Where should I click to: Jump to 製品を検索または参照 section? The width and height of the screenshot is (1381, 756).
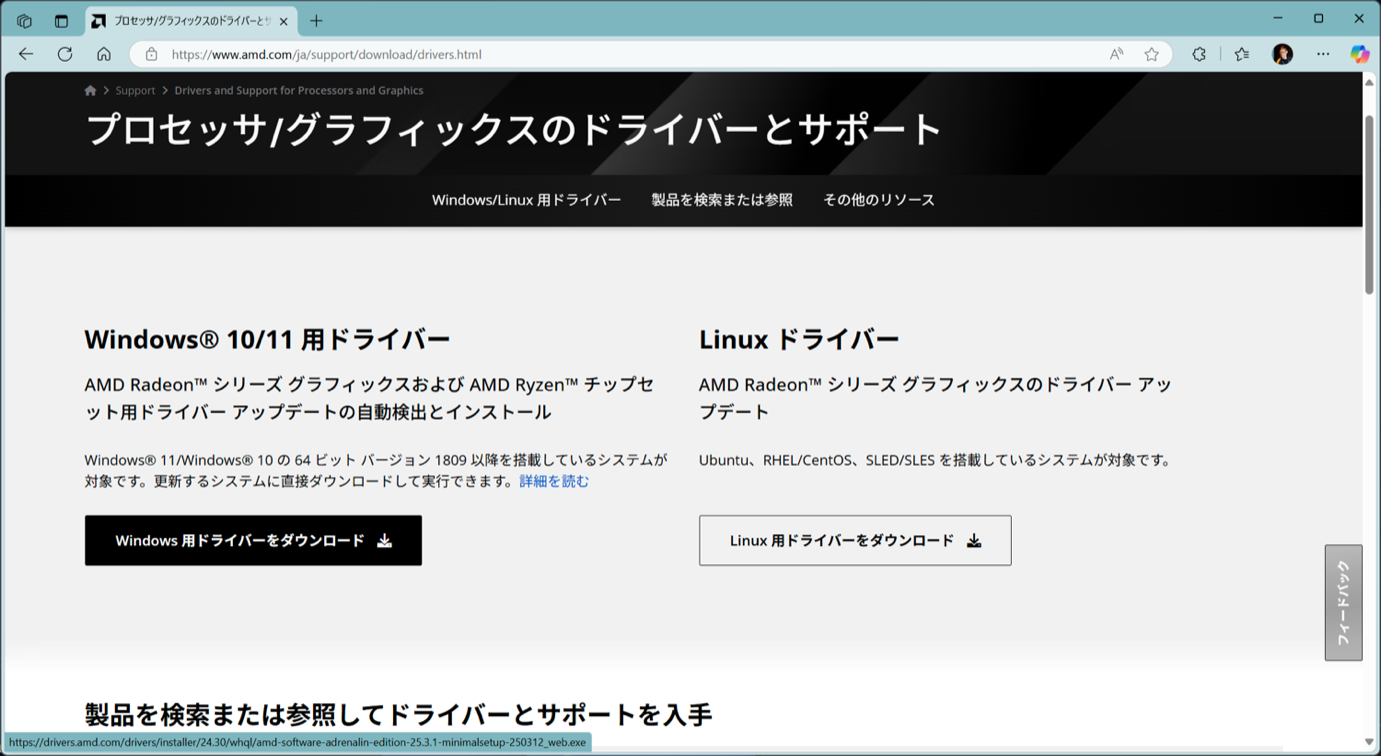(x=722, y=200)
